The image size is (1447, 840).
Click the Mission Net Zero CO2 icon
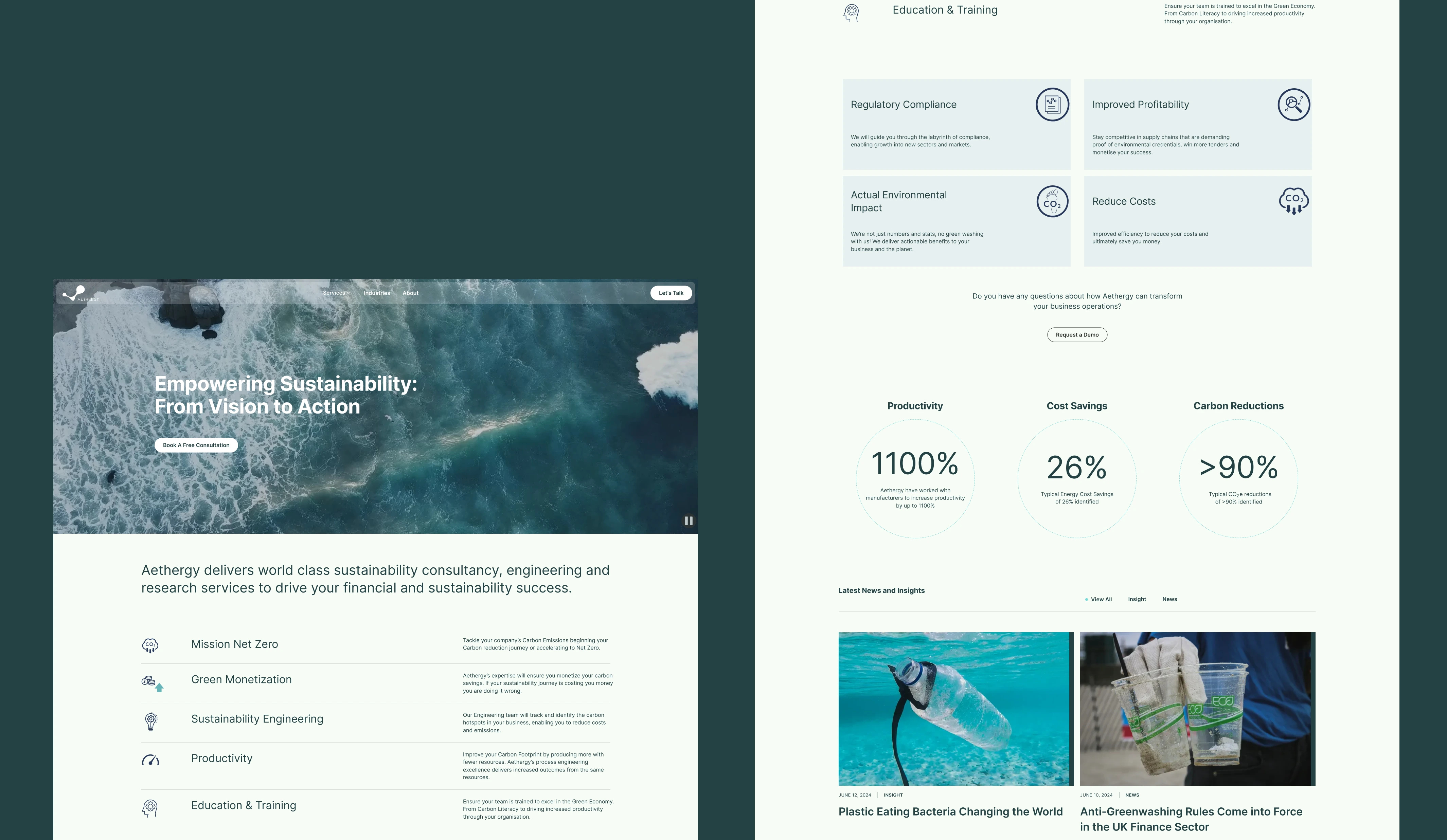click(151, 645)
